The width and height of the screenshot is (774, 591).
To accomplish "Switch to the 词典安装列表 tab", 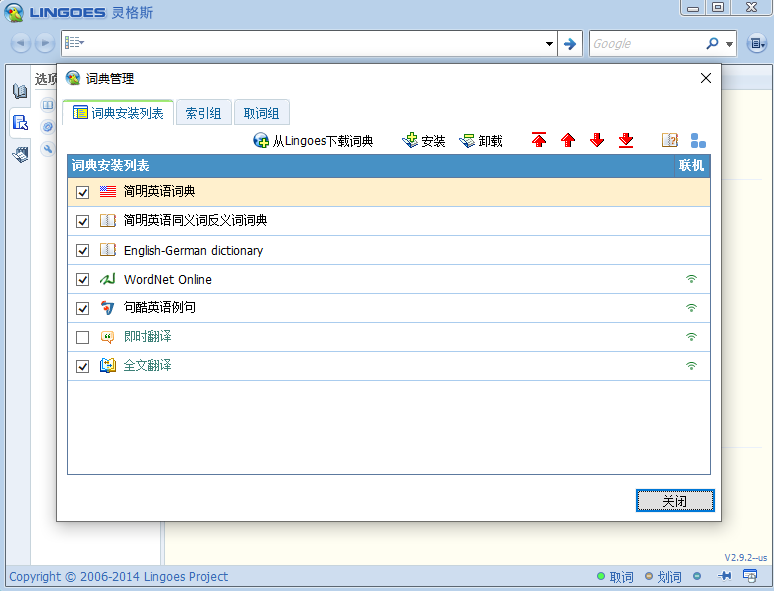I will pos(118,113).
